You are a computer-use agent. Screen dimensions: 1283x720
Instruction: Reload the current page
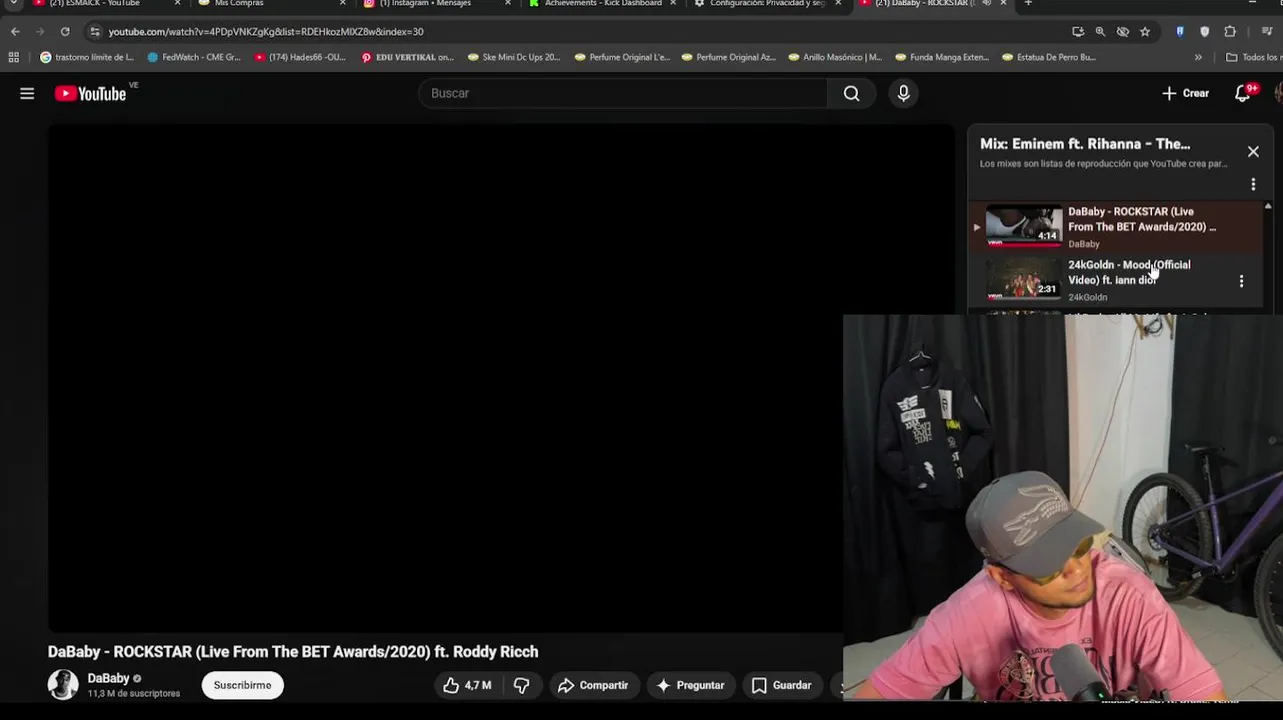click(65, 31)
